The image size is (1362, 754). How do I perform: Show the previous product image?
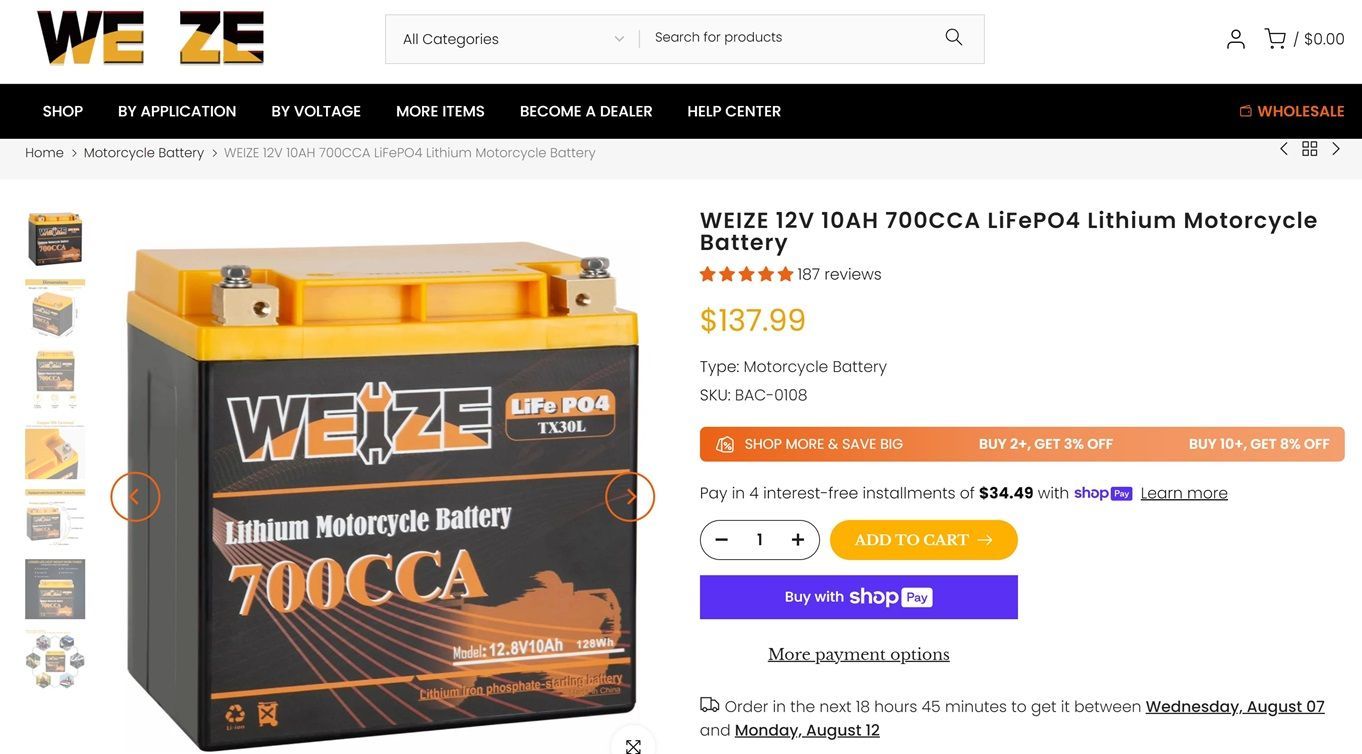click(135, 497)
